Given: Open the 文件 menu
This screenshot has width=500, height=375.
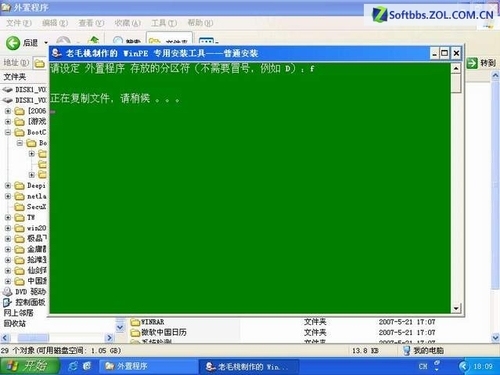Looking at the screenshot, I should point(19,23).
